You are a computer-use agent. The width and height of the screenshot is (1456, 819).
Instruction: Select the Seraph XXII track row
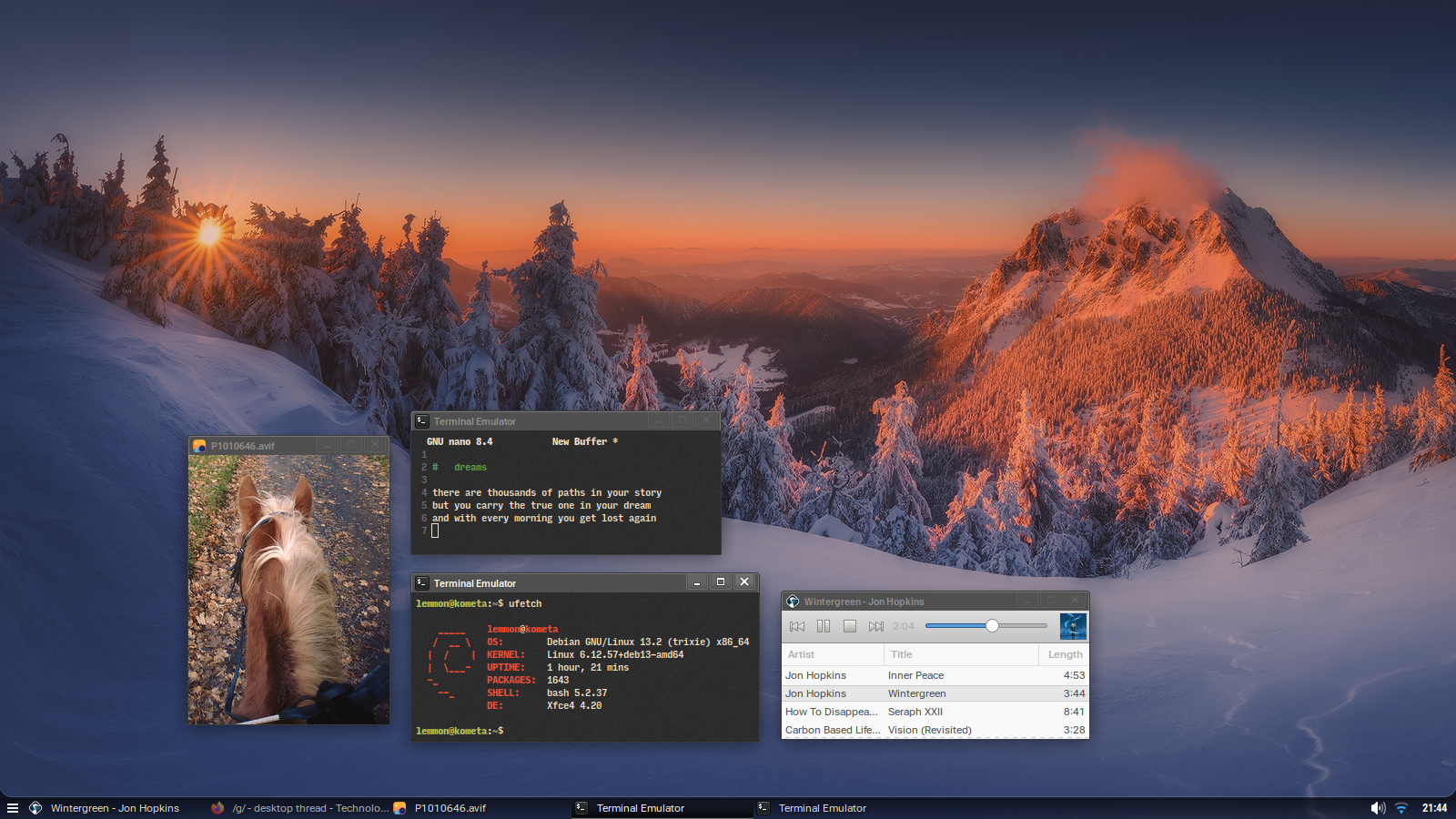(935, 712)
